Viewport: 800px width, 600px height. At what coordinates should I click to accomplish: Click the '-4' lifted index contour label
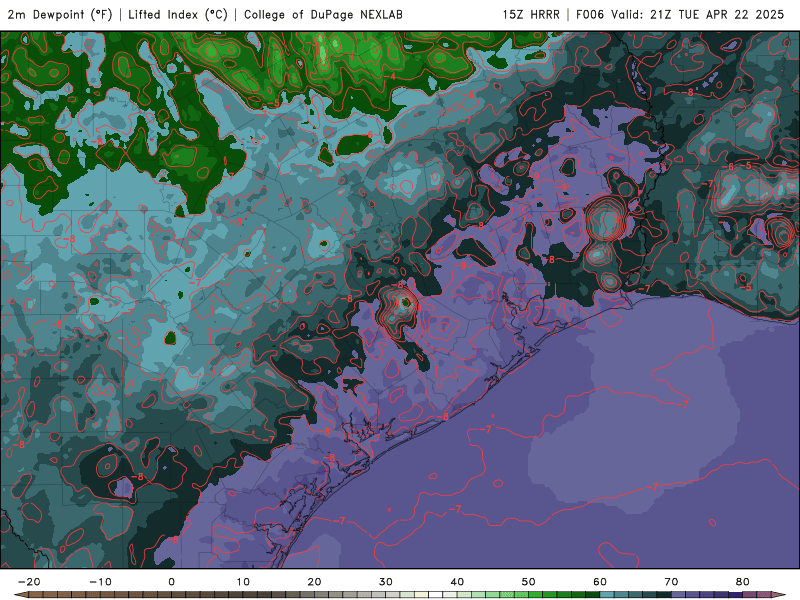pyautogui.click(x=390, y=77)
